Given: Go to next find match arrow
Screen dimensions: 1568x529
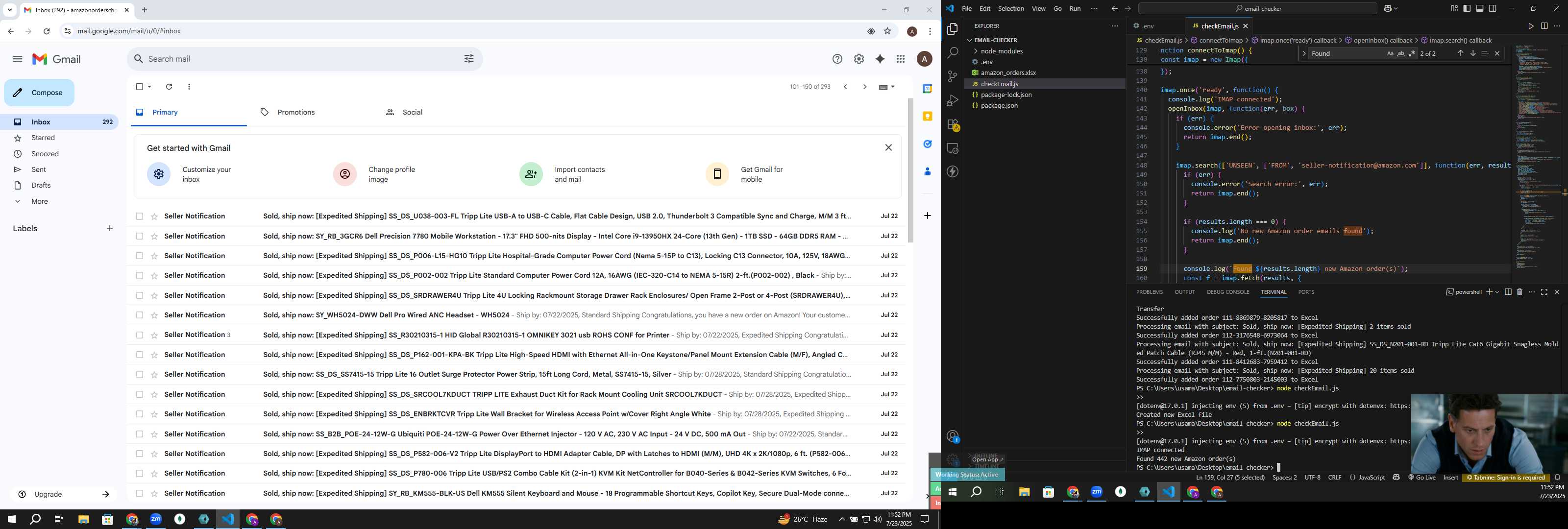Looking at the screenshot, I should click(x=1472, y=53).
